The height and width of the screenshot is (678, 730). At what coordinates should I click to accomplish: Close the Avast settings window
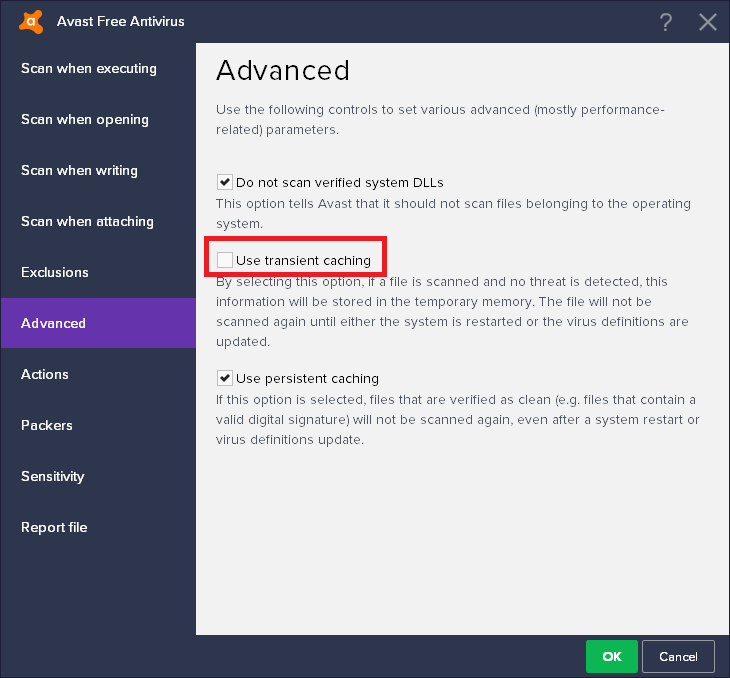pos(708,22)
